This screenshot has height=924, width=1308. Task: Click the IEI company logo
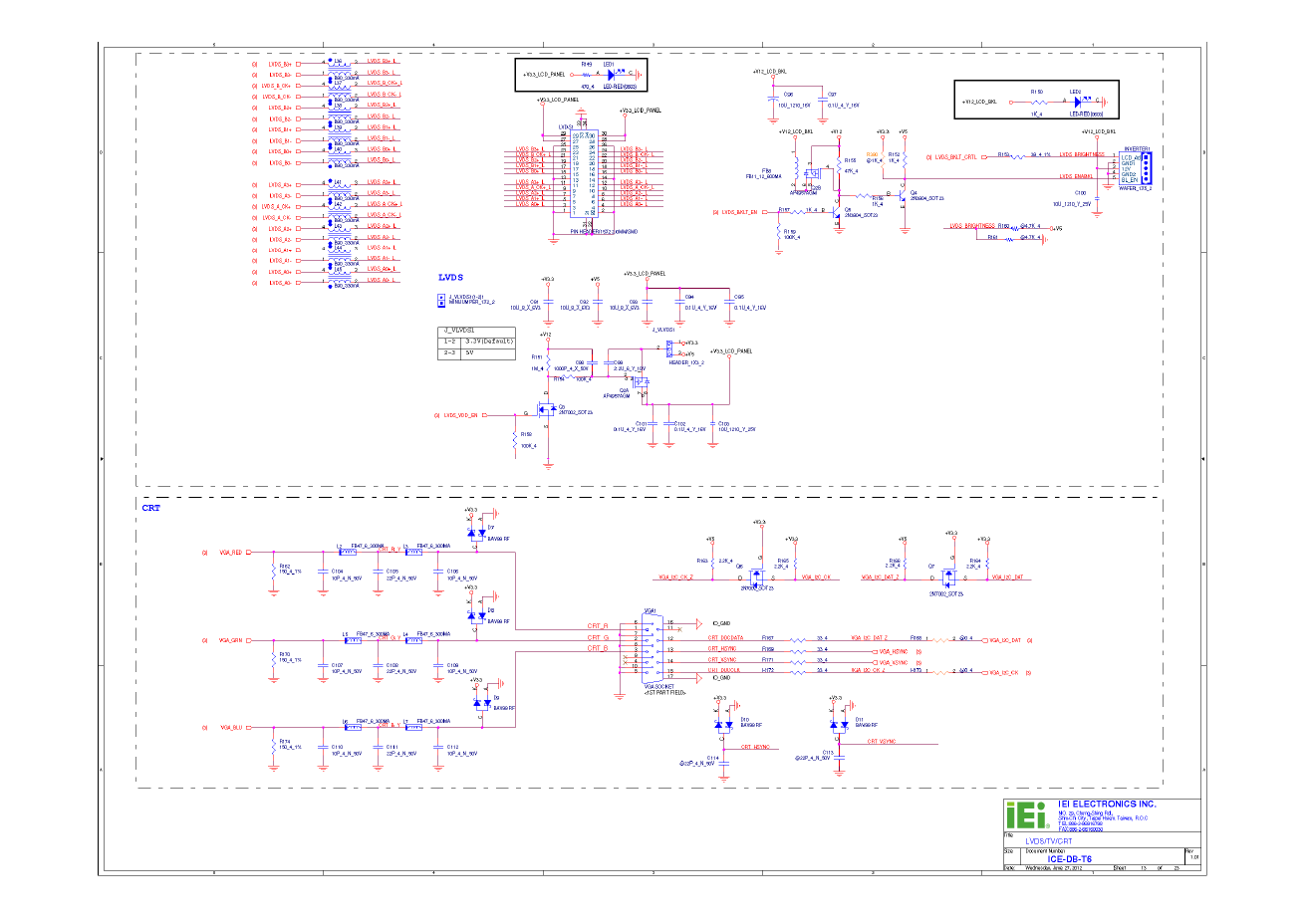pyautogui.click(x=1026, y=814)
